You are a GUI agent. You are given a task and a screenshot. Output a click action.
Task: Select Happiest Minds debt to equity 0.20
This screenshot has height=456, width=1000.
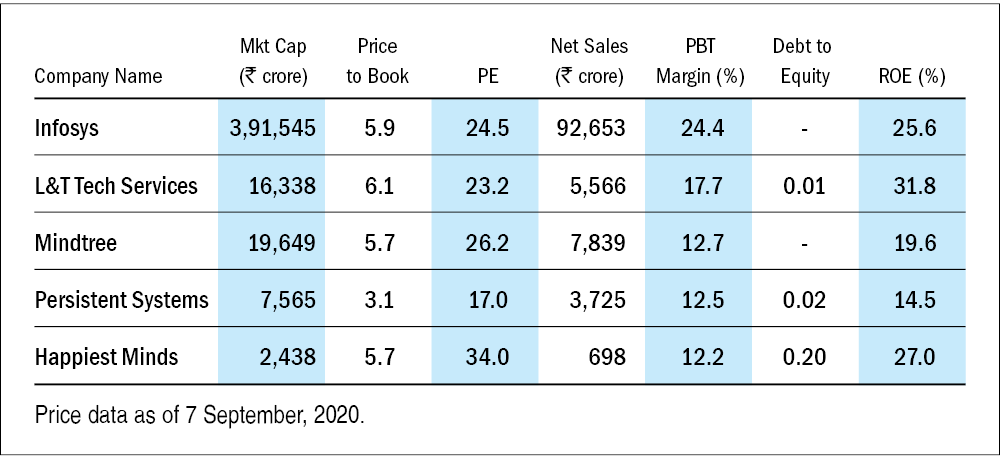[x=804, y=356]
